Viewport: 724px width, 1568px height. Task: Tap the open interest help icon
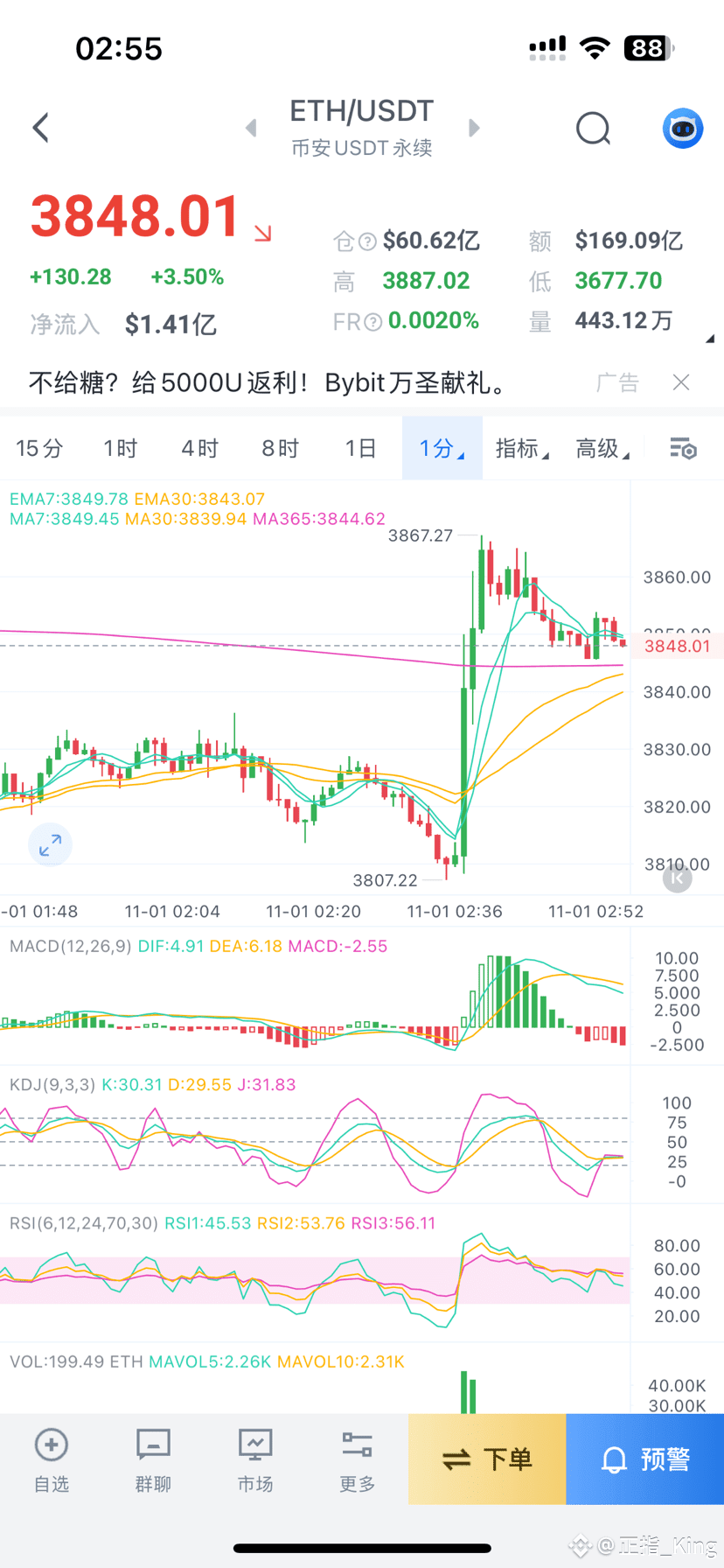368,241
